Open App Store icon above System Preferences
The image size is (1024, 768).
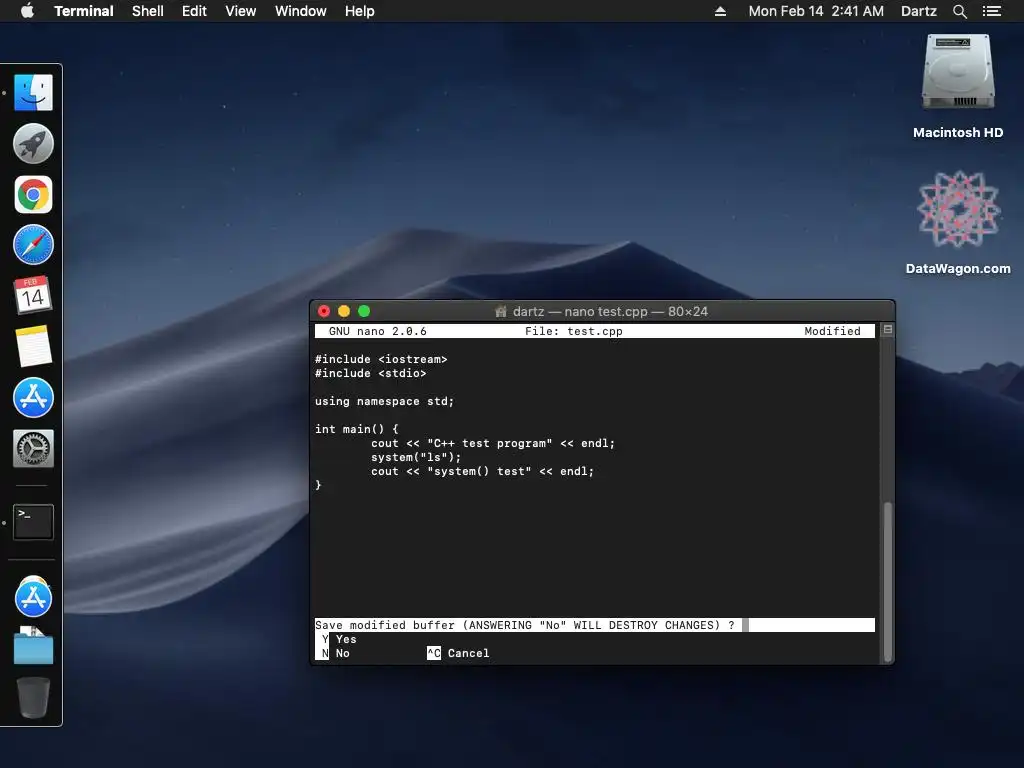click(x=33, y=397)
